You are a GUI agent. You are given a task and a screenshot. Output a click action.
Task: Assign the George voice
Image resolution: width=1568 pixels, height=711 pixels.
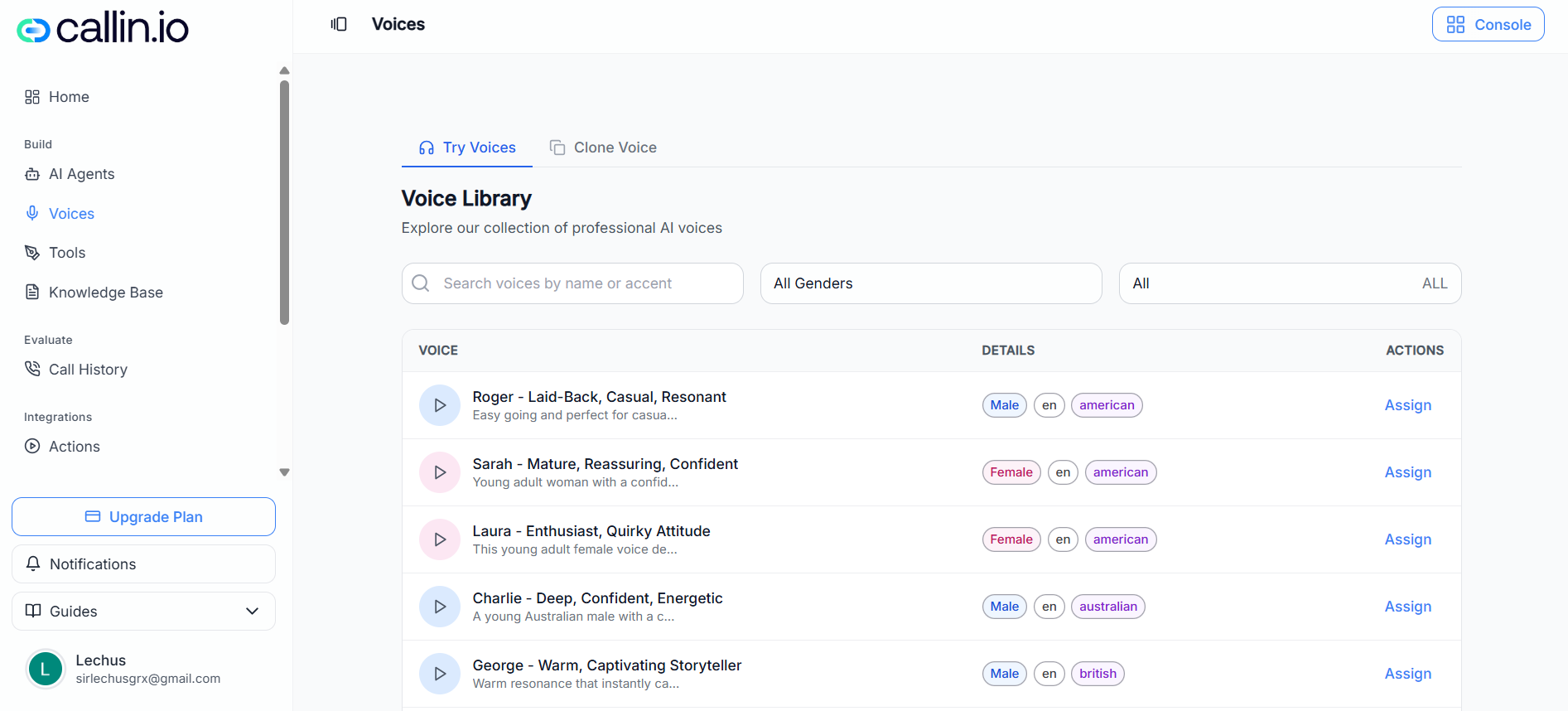click(x=1408, y=674)
